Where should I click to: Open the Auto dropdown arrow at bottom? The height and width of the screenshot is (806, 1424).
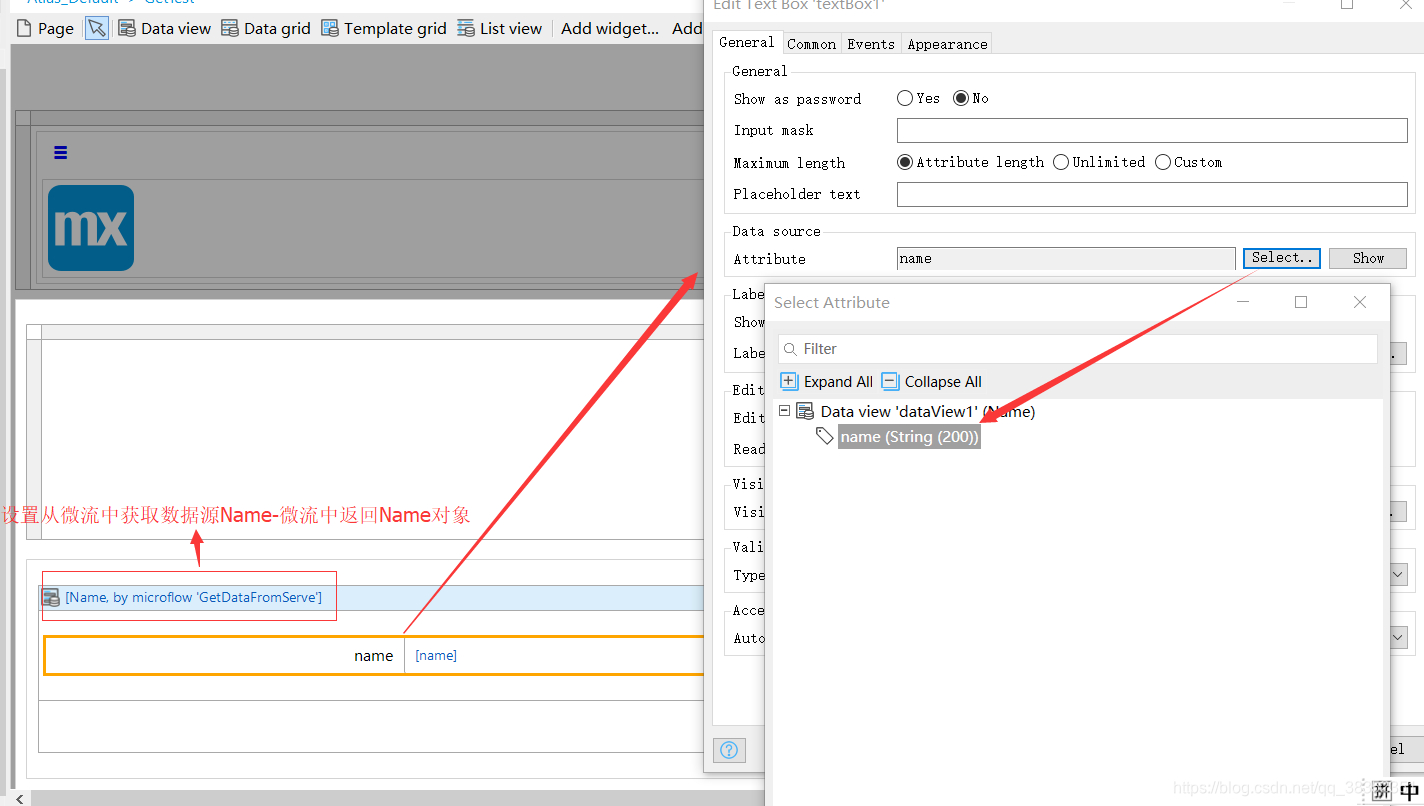(1398, 637)
